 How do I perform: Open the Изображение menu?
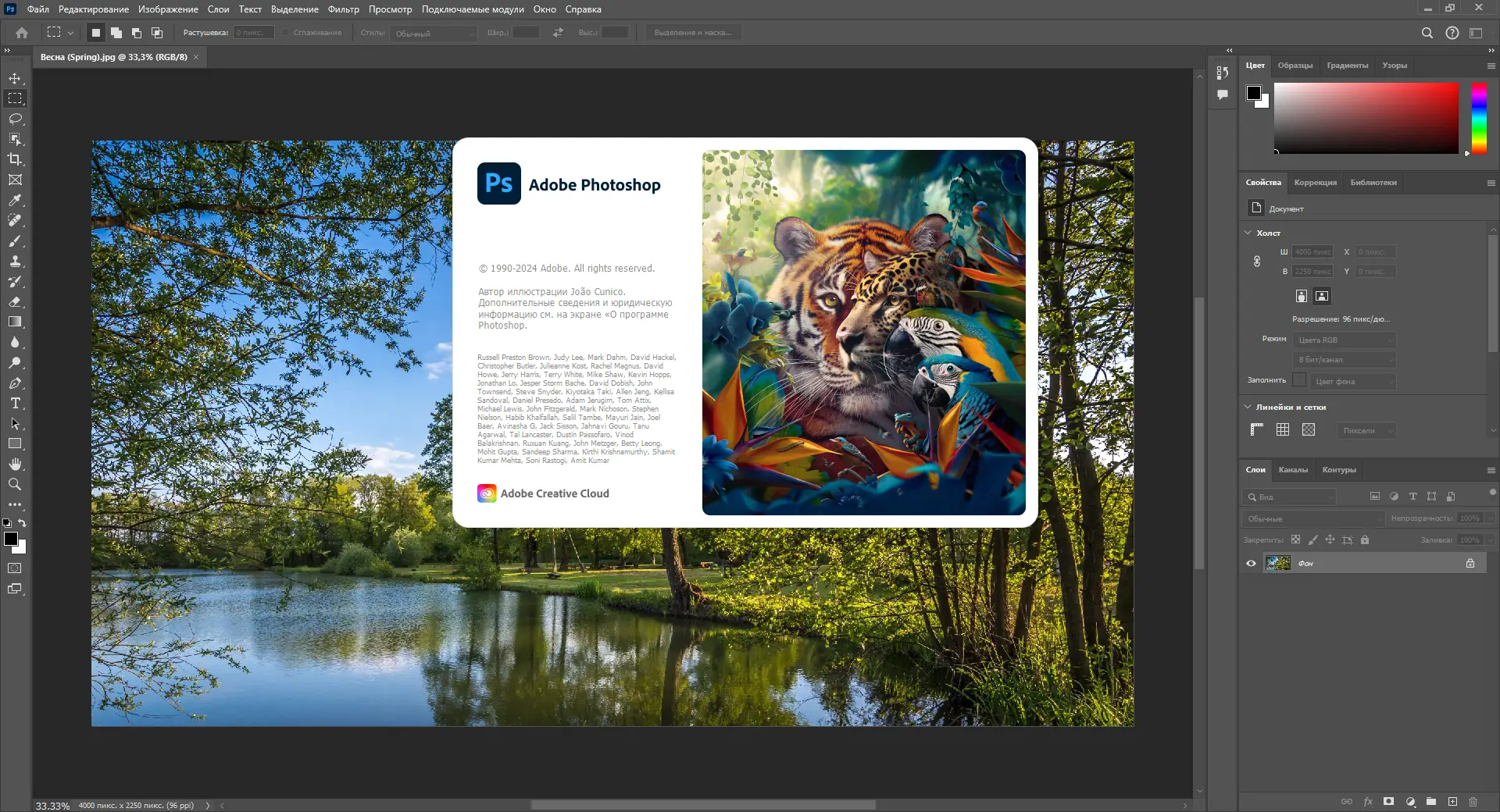pyautogui.click(x=168, y=9)
